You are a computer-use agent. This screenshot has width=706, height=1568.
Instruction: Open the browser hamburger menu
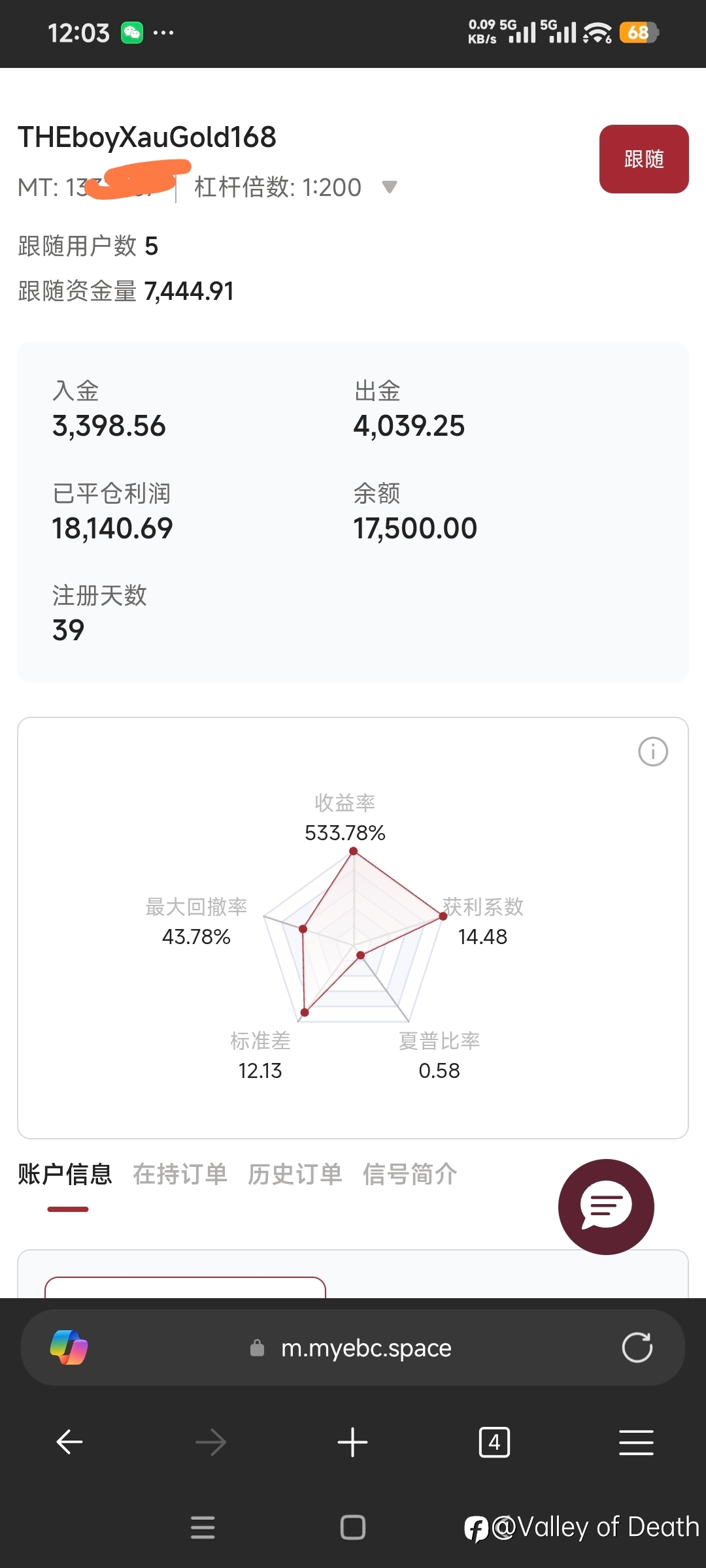pos(635,1442)
